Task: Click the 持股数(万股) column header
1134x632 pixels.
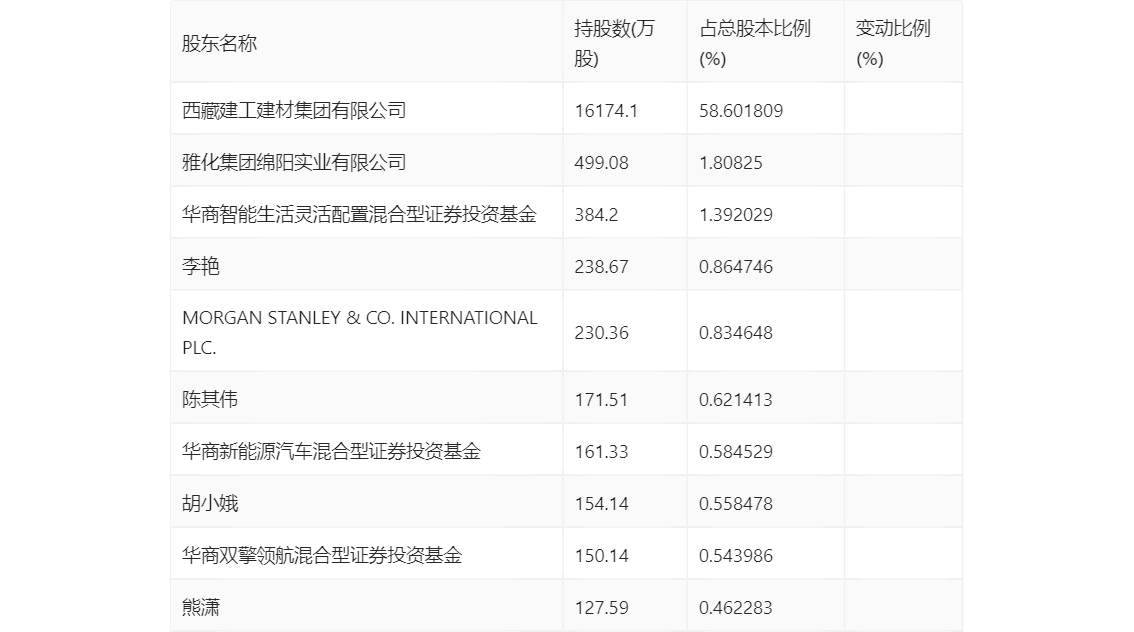Action: coord(614,43)
